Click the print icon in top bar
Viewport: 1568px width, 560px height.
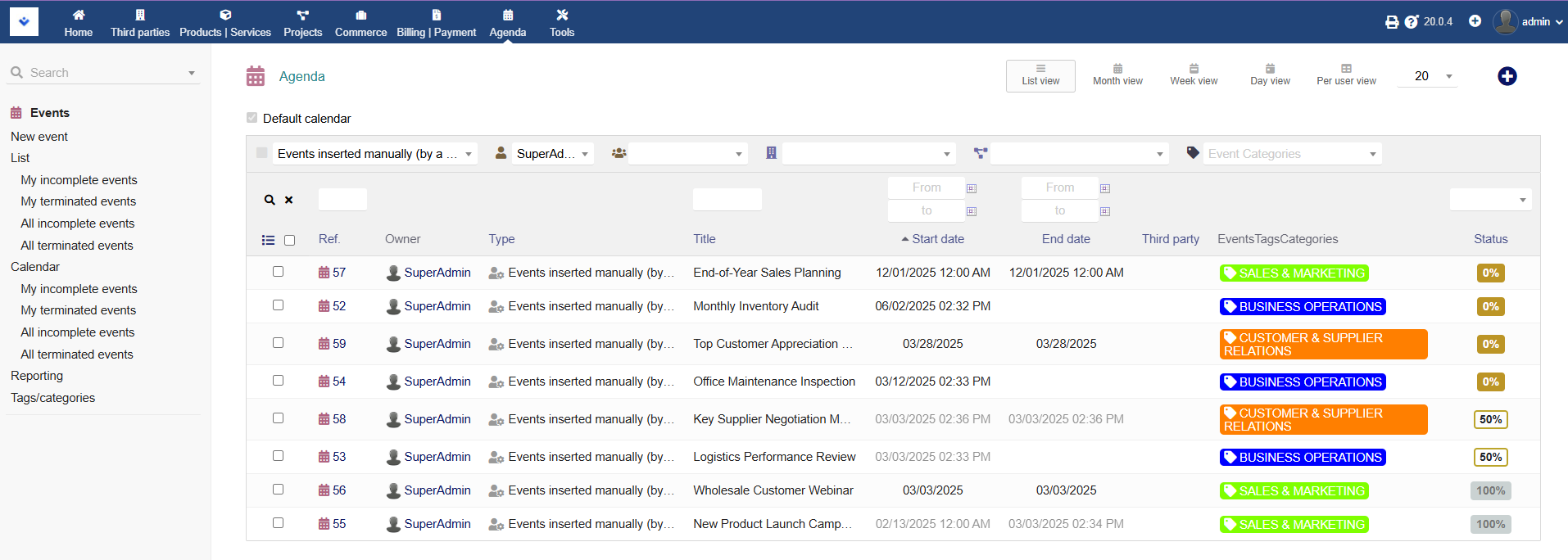[x=1391, y=22]
